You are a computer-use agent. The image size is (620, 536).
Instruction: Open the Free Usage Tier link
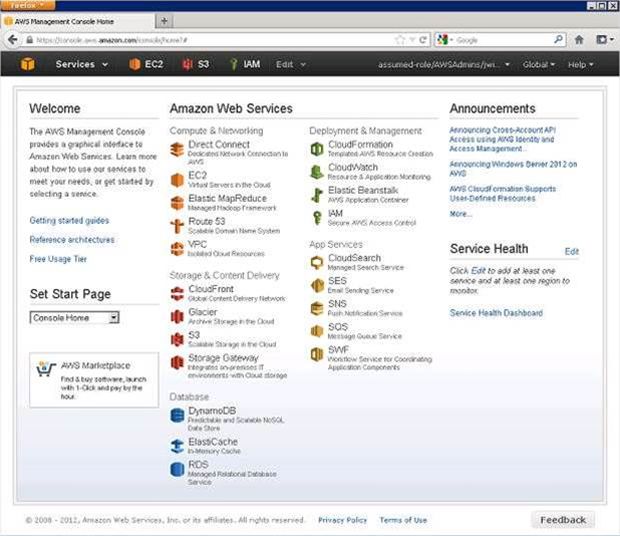pyautogui.click(x=58, y=259)
